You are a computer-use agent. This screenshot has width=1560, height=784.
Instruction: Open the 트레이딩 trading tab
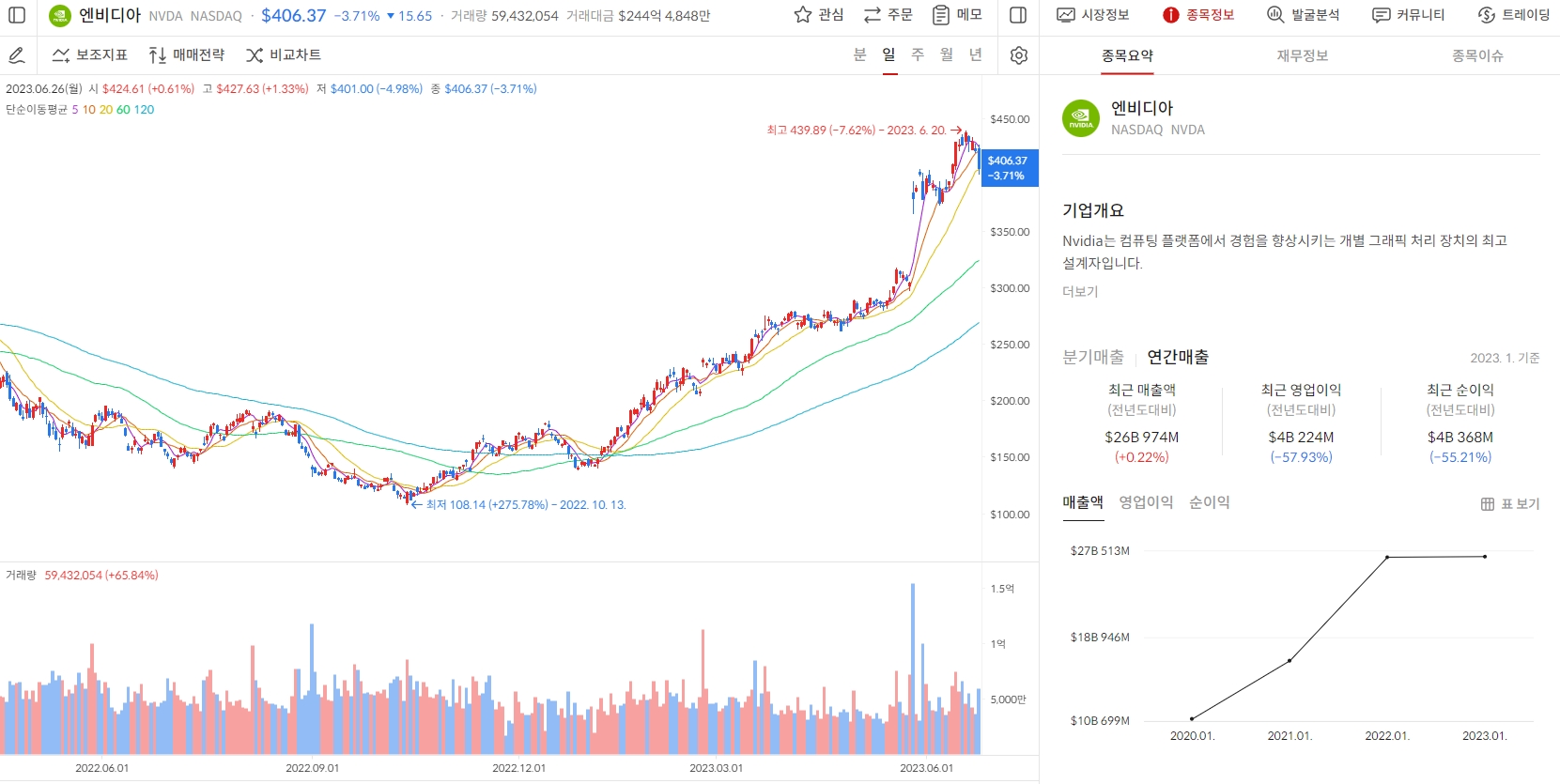(x=1514, y=15)
